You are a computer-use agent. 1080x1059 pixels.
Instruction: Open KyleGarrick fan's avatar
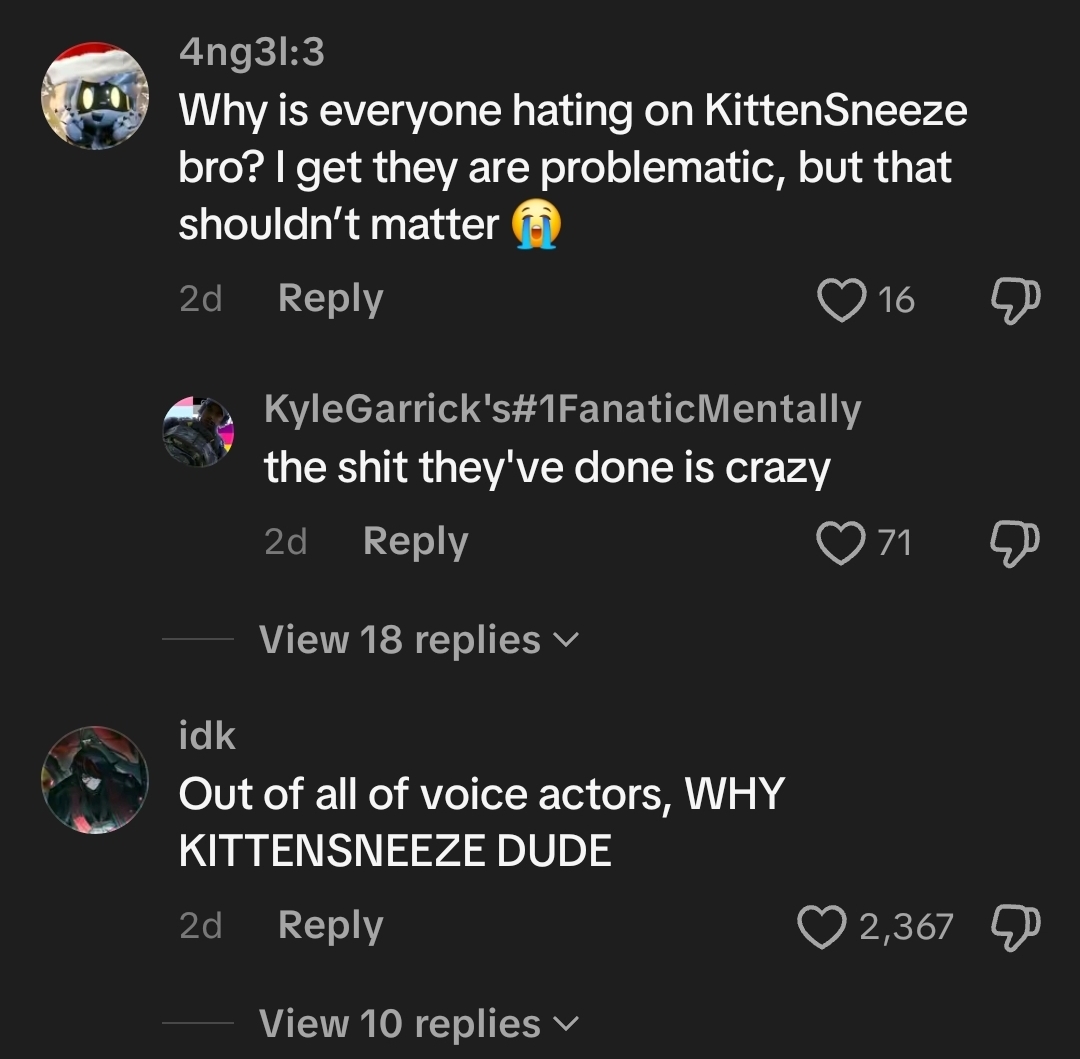coord(198,432)
